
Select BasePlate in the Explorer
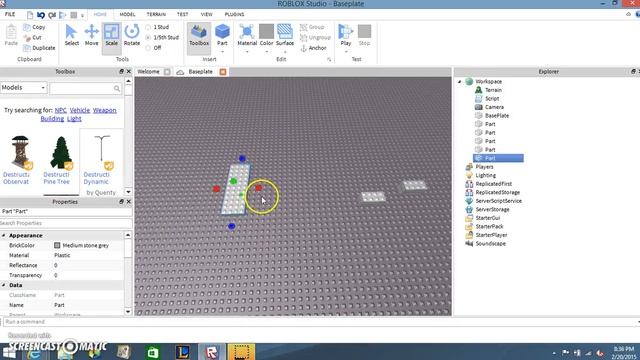497,116
